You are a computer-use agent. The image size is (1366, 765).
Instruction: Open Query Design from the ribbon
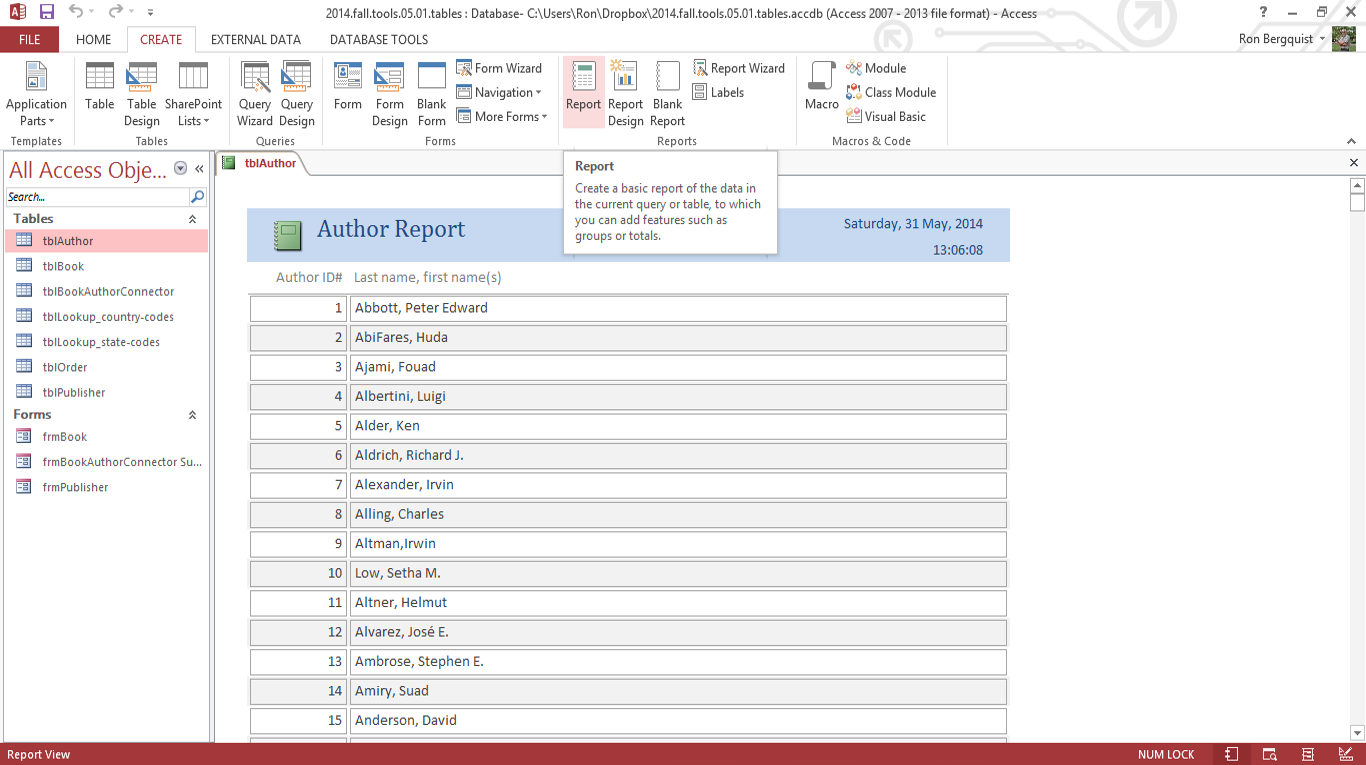click(x=296, y=94)
